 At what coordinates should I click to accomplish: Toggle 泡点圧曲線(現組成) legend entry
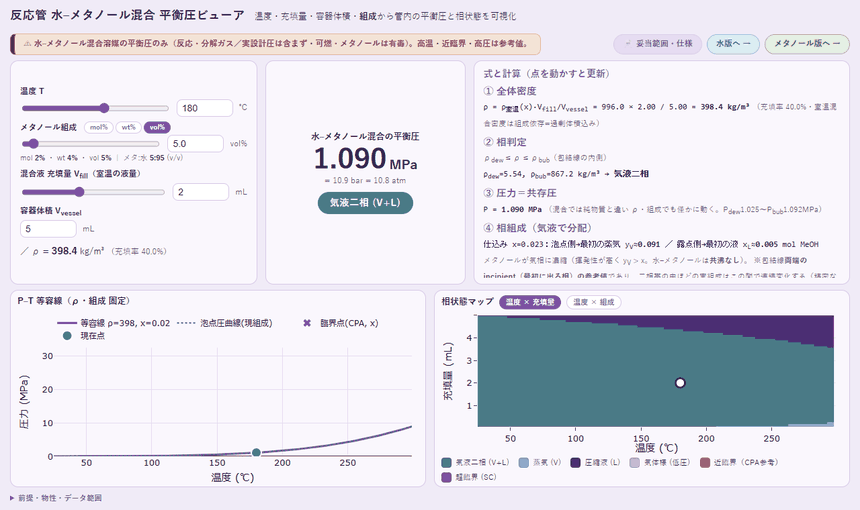click(x=225, y=323)
